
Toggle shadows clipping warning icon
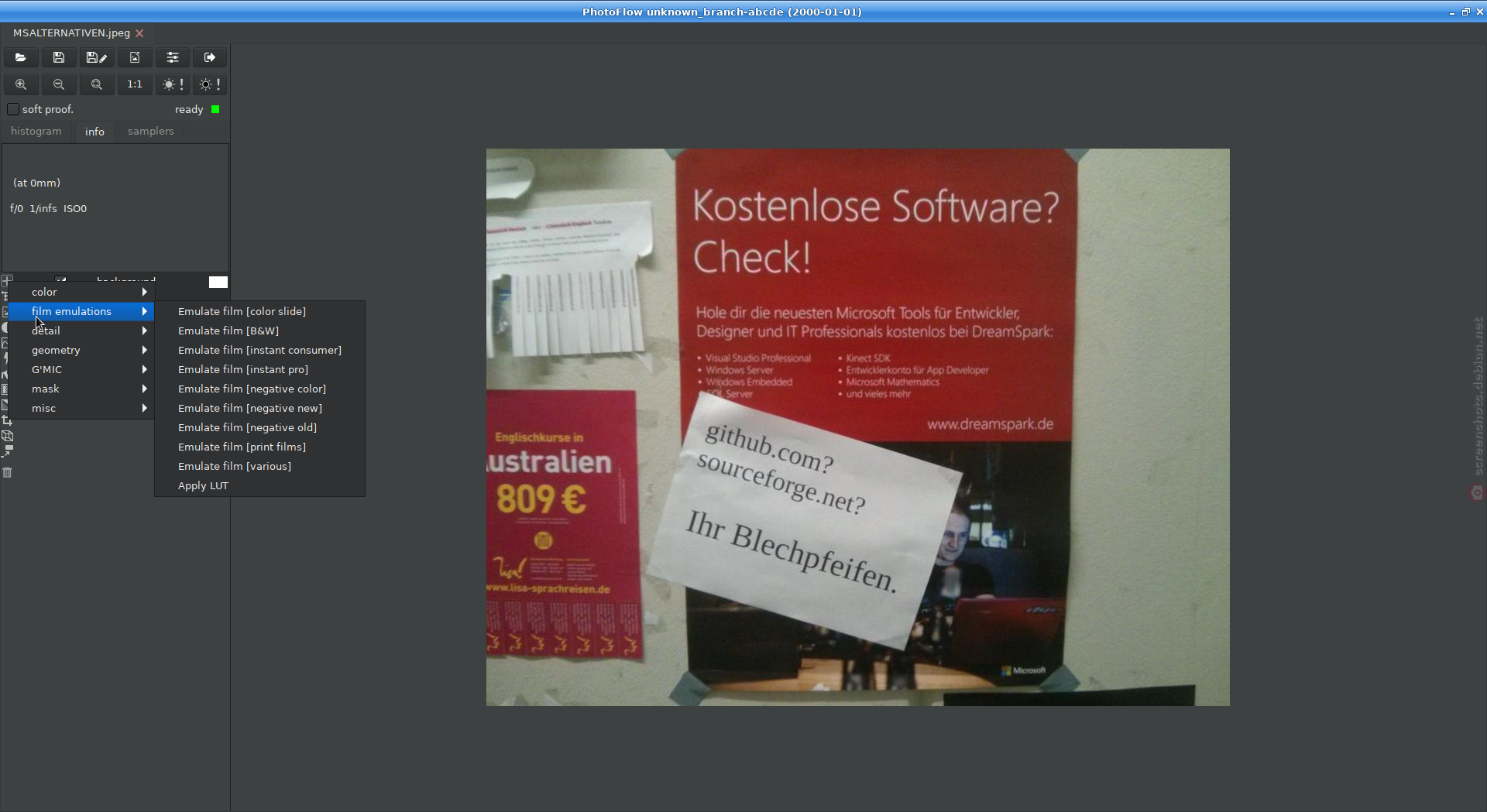(x=210, y=84)
